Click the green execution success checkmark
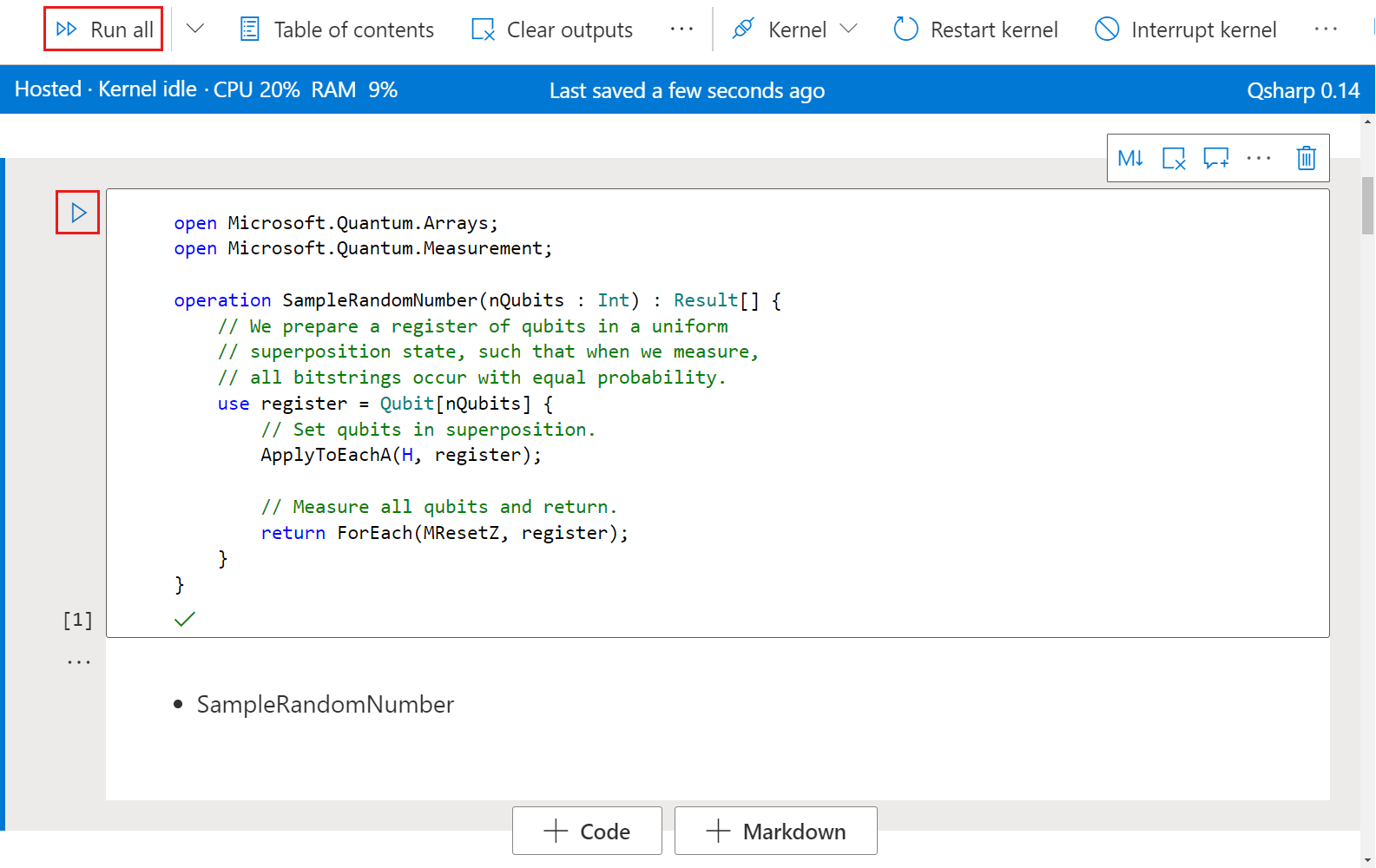This screenshot has height=868, width=1376. (185, 619)
